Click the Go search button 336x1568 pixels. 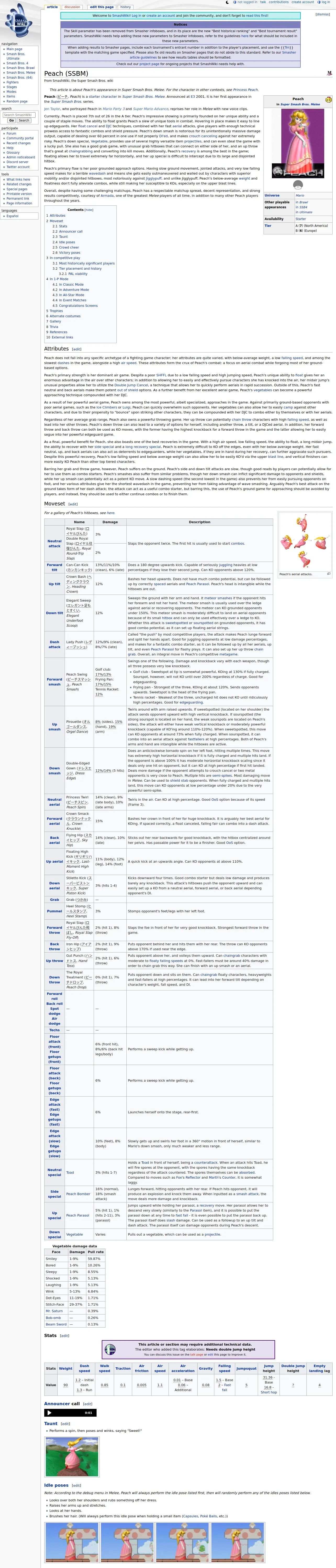[11, 120]
